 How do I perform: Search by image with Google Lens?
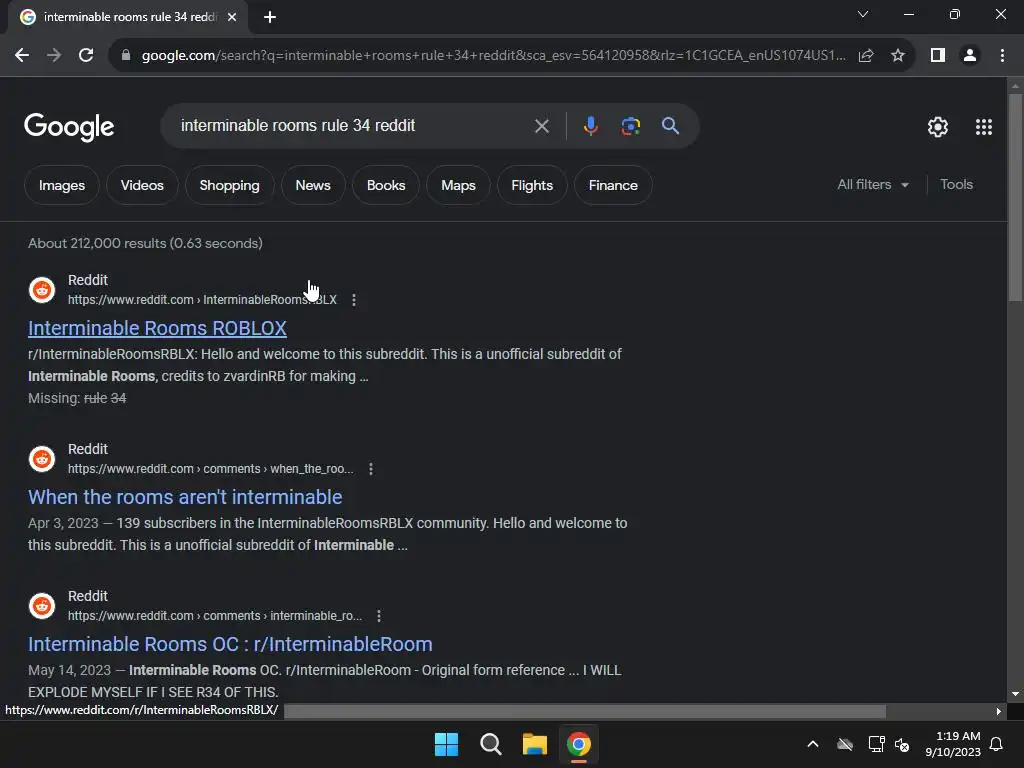(630, 126)
